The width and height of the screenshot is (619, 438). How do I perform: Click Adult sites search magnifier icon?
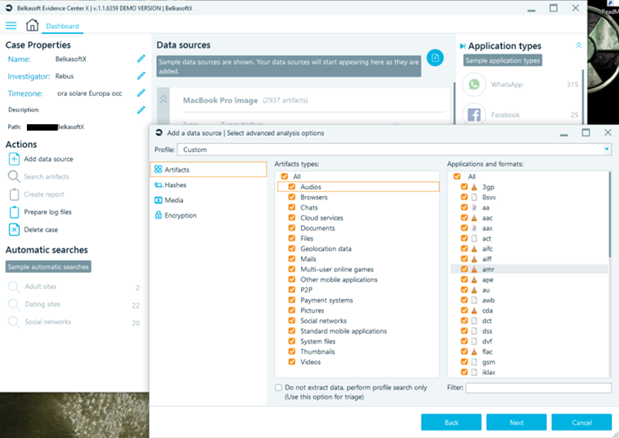(x=14, y=287)
